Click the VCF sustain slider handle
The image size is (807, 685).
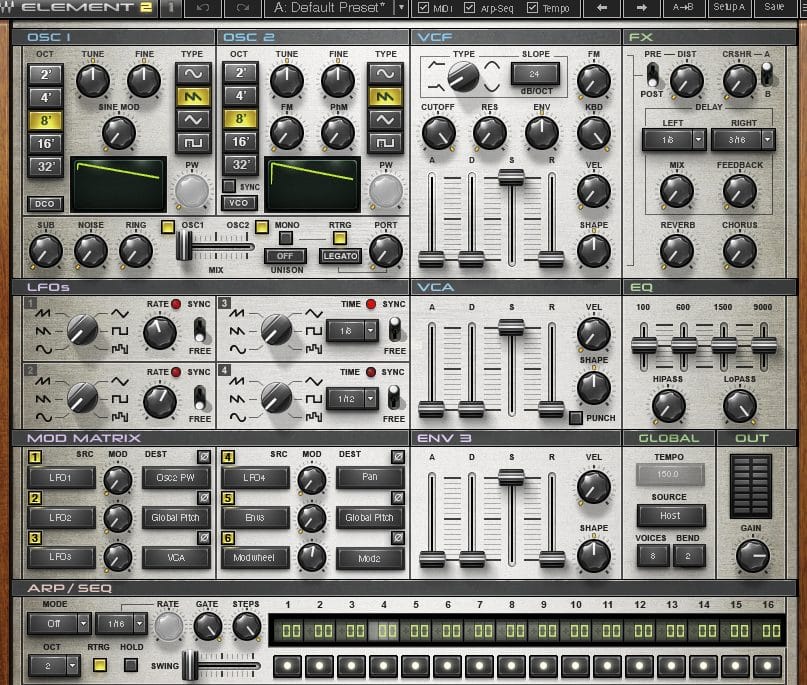click(511, 177)
